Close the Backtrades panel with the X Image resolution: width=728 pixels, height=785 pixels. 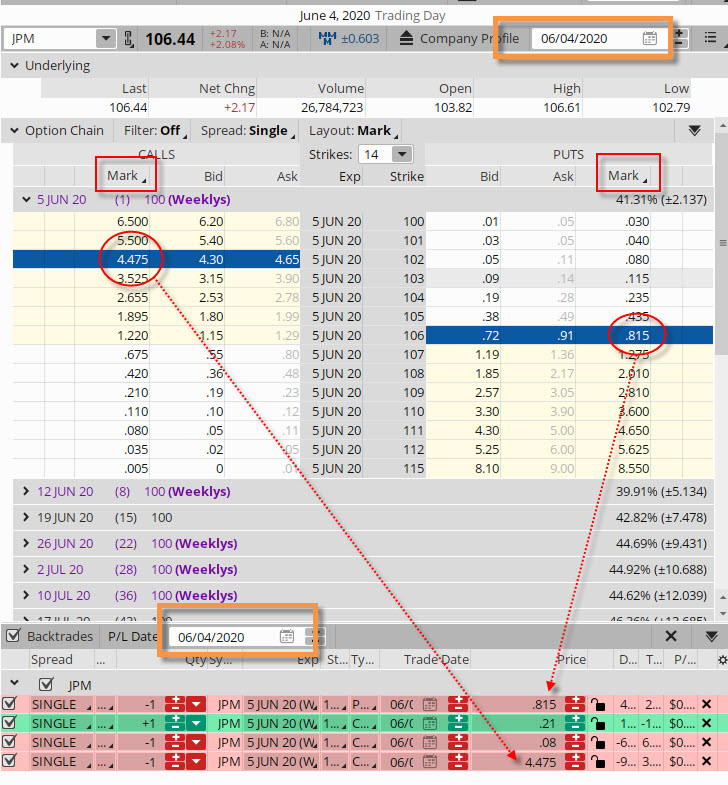point(671,636)
